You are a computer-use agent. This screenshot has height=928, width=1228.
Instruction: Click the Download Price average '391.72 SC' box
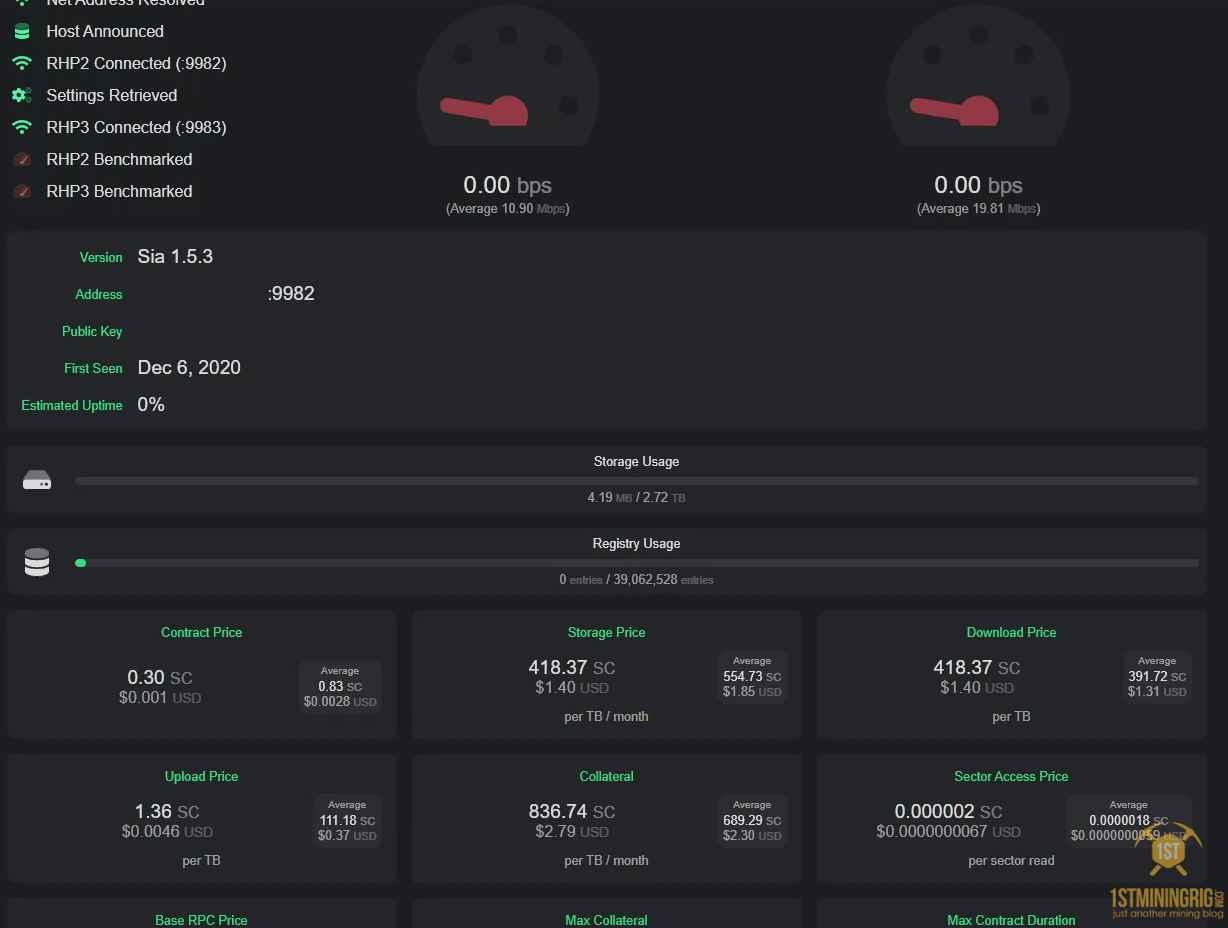(x=1157, y=676)
